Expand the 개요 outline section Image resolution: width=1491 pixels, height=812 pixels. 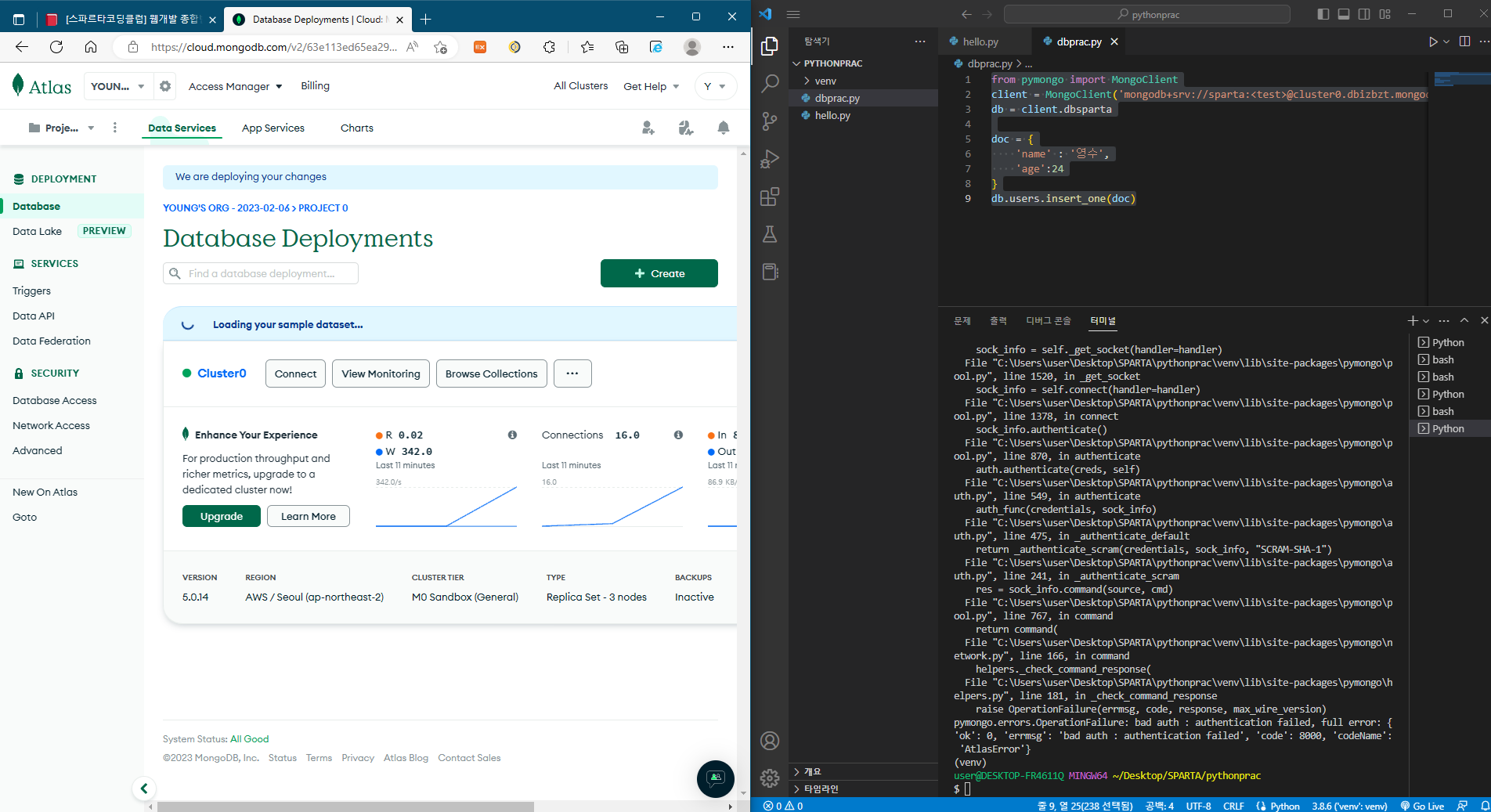(861, 771)
